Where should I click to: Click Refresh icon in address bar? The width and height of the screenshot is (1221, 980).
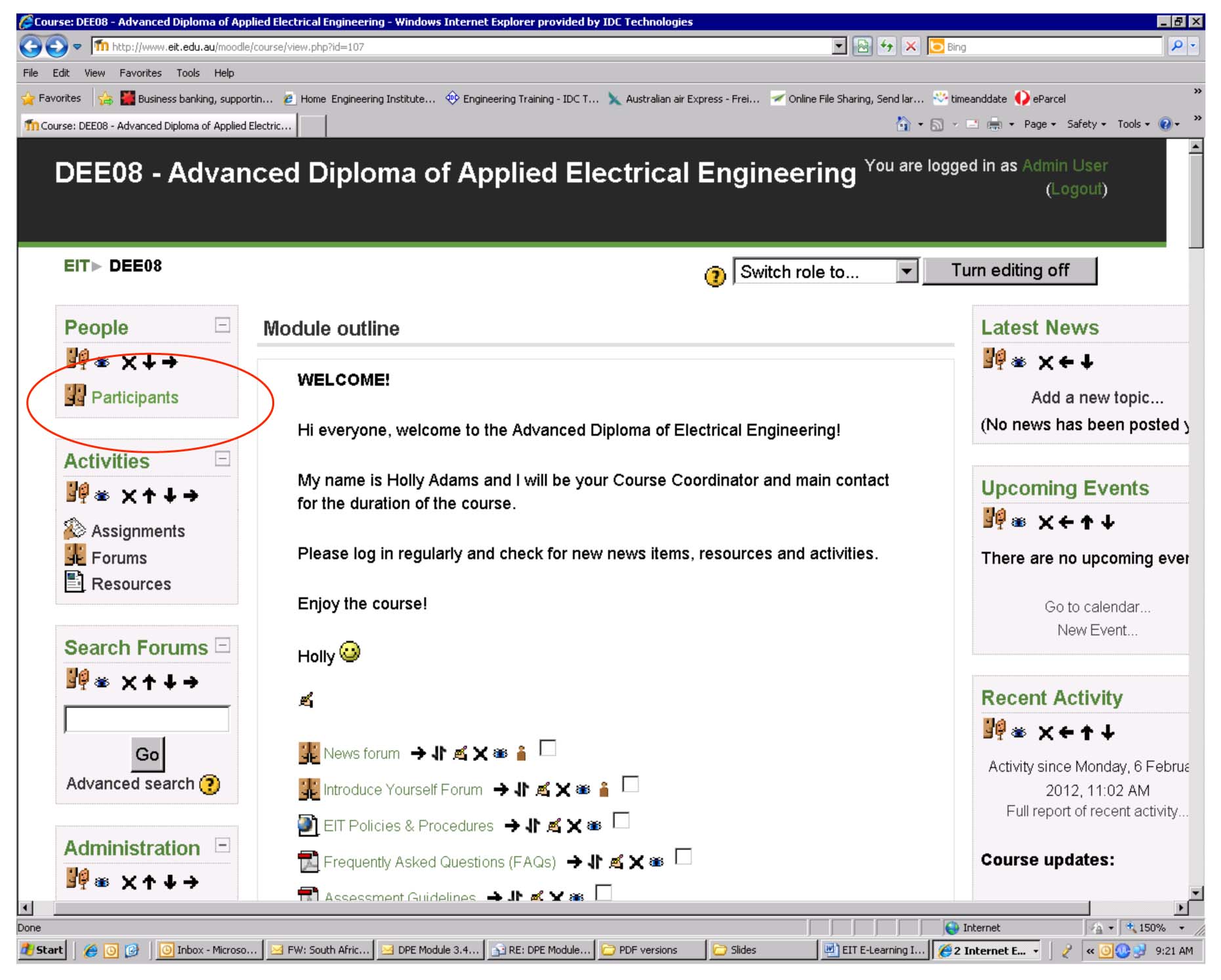coord(887,47)
